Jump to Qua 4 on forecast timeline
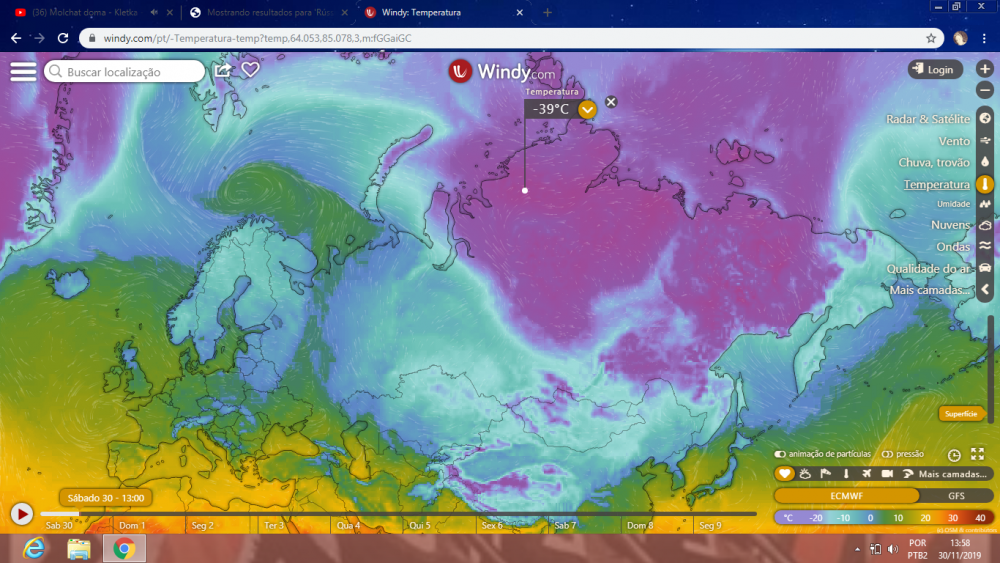 pos(348,525)
